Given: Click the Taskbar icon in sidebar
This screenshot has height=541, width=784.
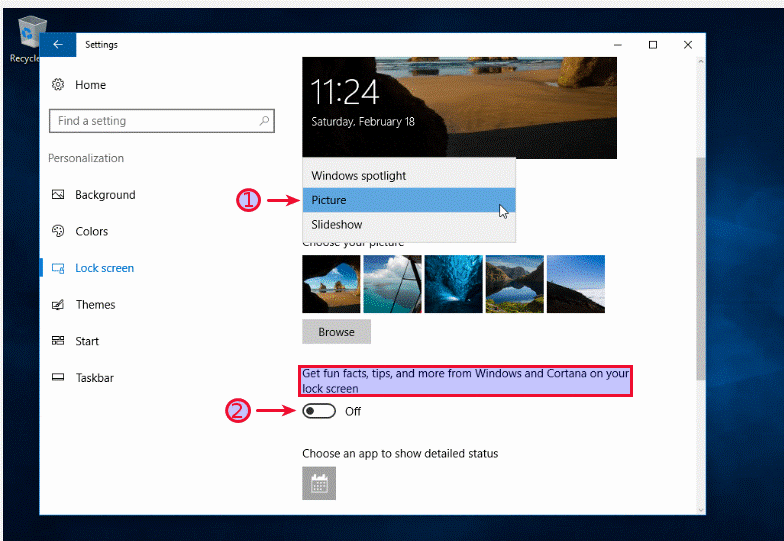Looking at the screenshot, I should [x=58, y=378].
